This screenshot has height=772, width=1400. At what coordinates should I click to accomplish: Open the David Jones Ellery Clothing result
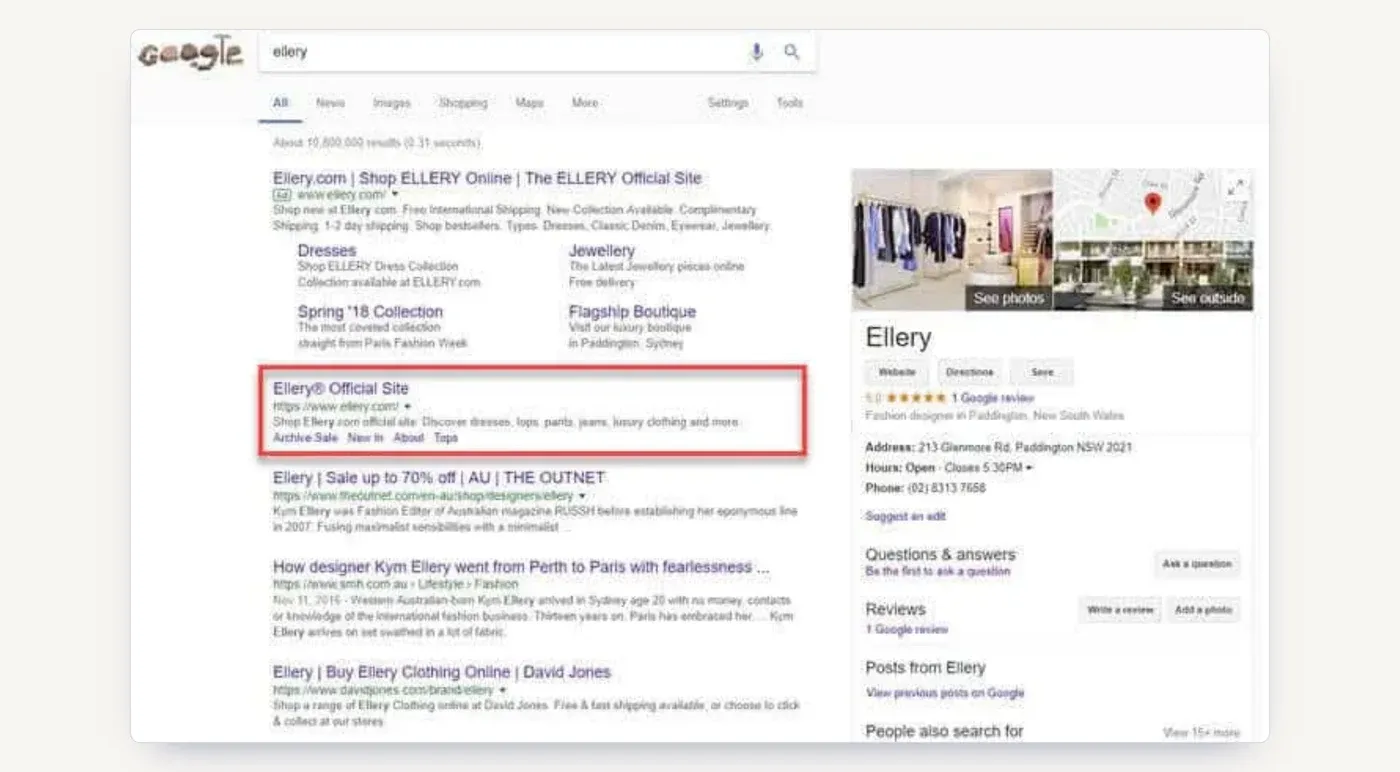441,672
